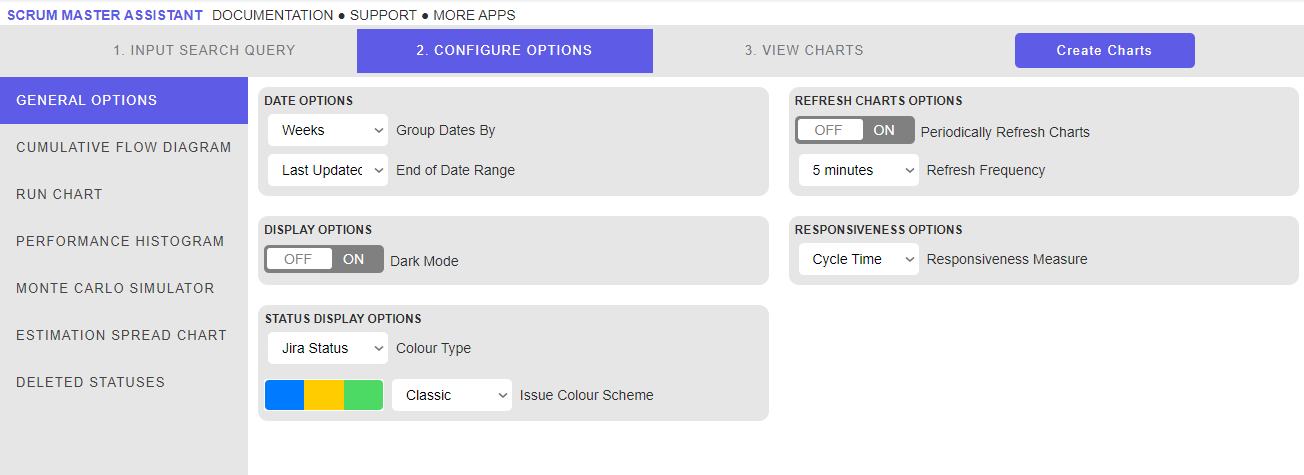Image resolution: width=1304 pixels, height=475 pixels.
Task: Open the Documentation link
Action: 272,15
